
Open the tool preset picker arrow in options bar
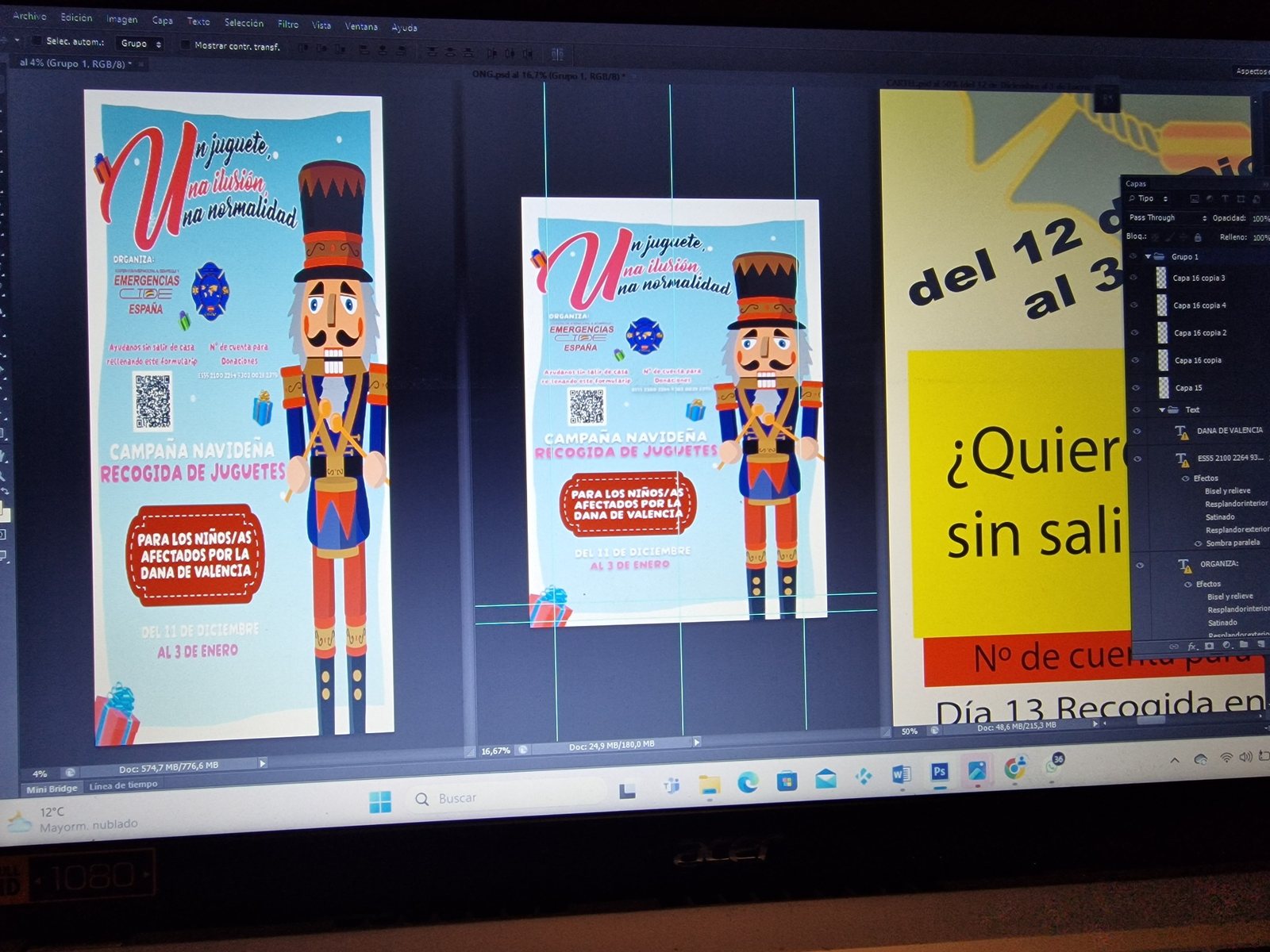click(x=17, y=40)
